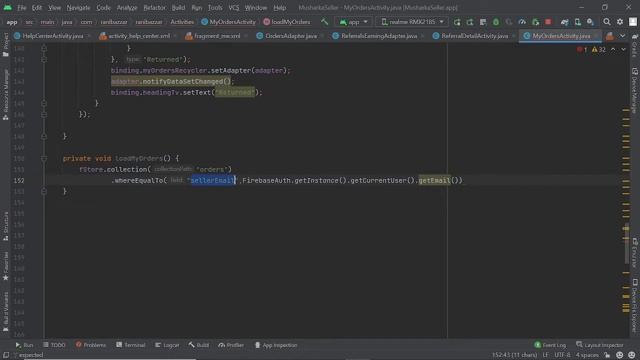Open the TODO tool window button
640x360 pixels.
point(54,345)
